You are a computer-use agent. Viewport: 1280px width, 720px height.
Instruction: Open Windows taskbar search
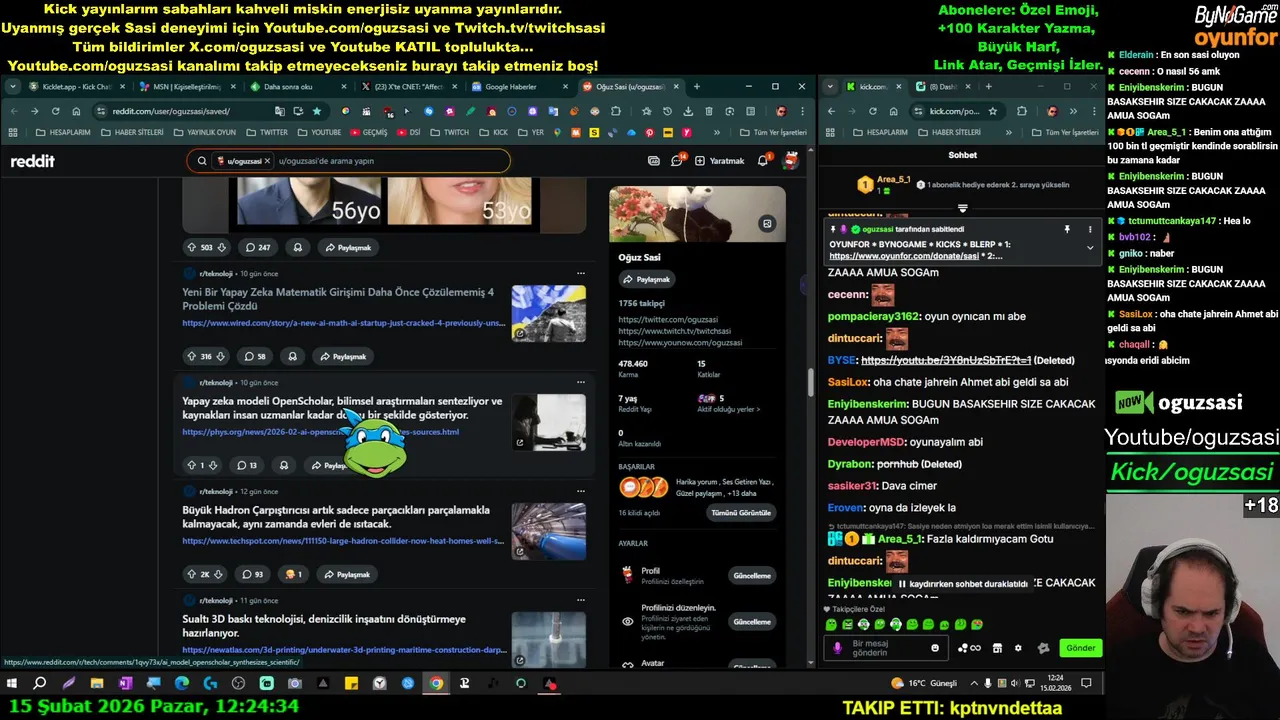[x=40, y=683]
